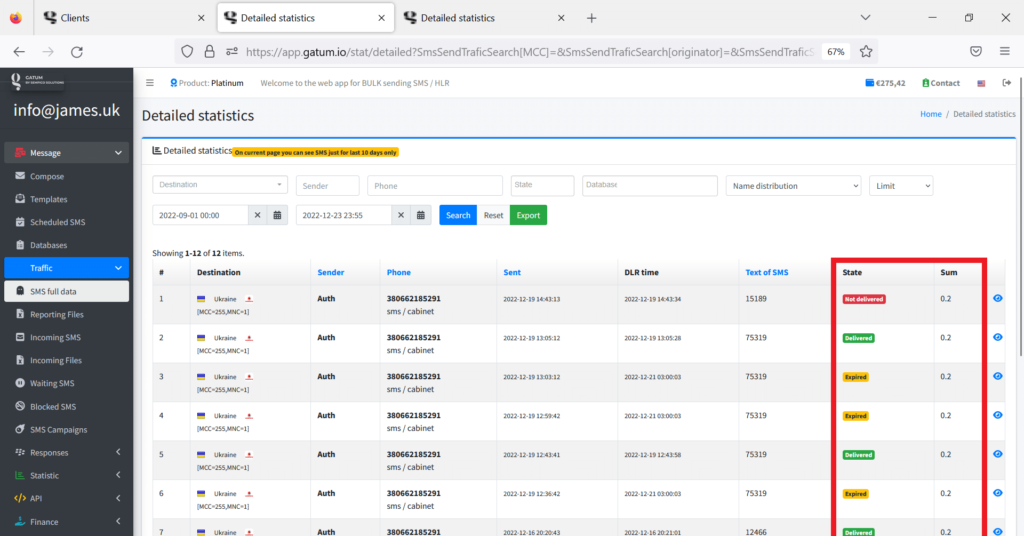Open the list all tabs dropdown
Screen dimensions: 1024x536
(865, 18)
